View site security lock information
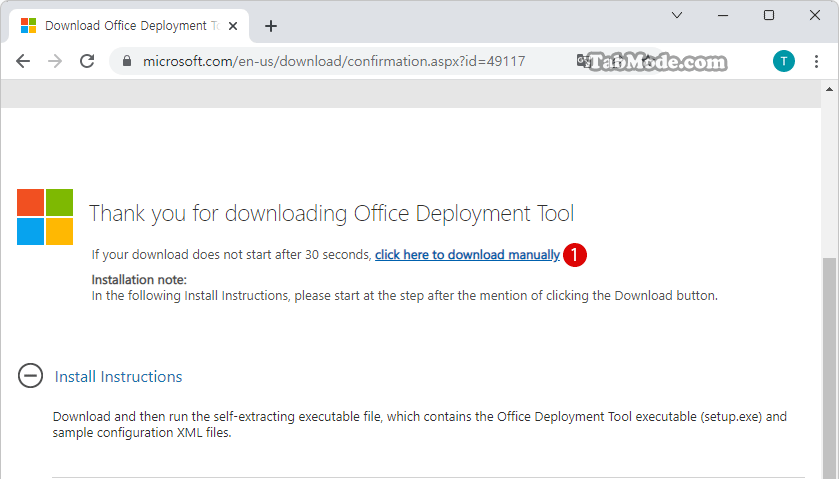The width and height of the screenshot is (839, 479). point(127,61)
